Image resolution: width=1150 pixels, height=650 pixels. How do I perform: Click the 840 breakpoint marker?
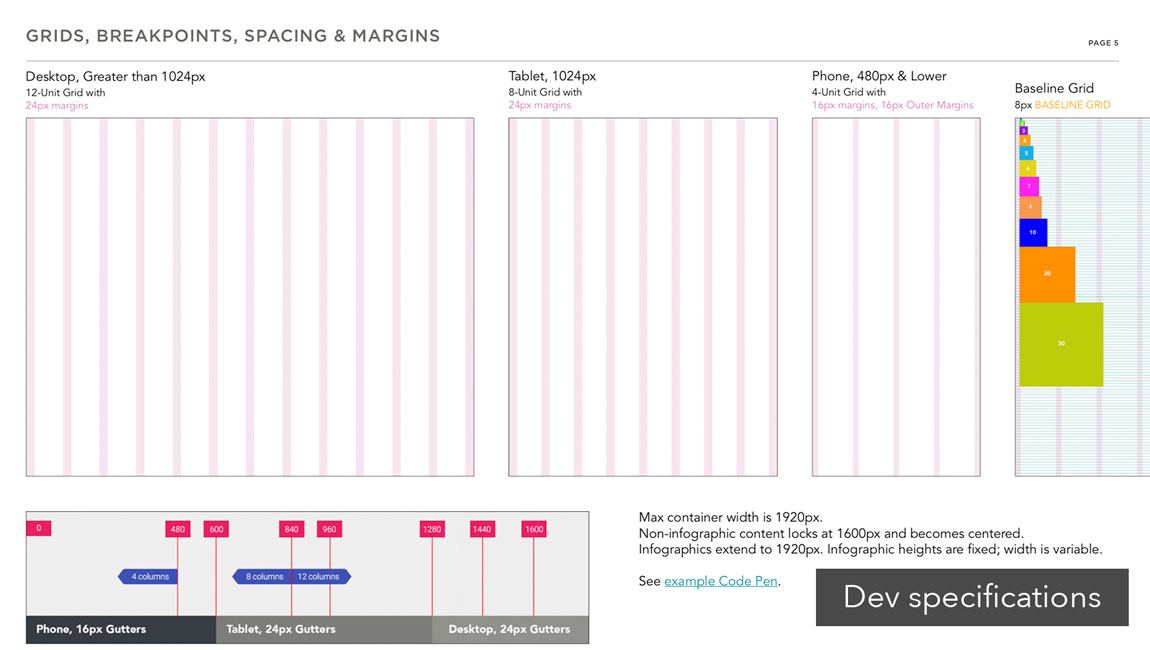291,529
